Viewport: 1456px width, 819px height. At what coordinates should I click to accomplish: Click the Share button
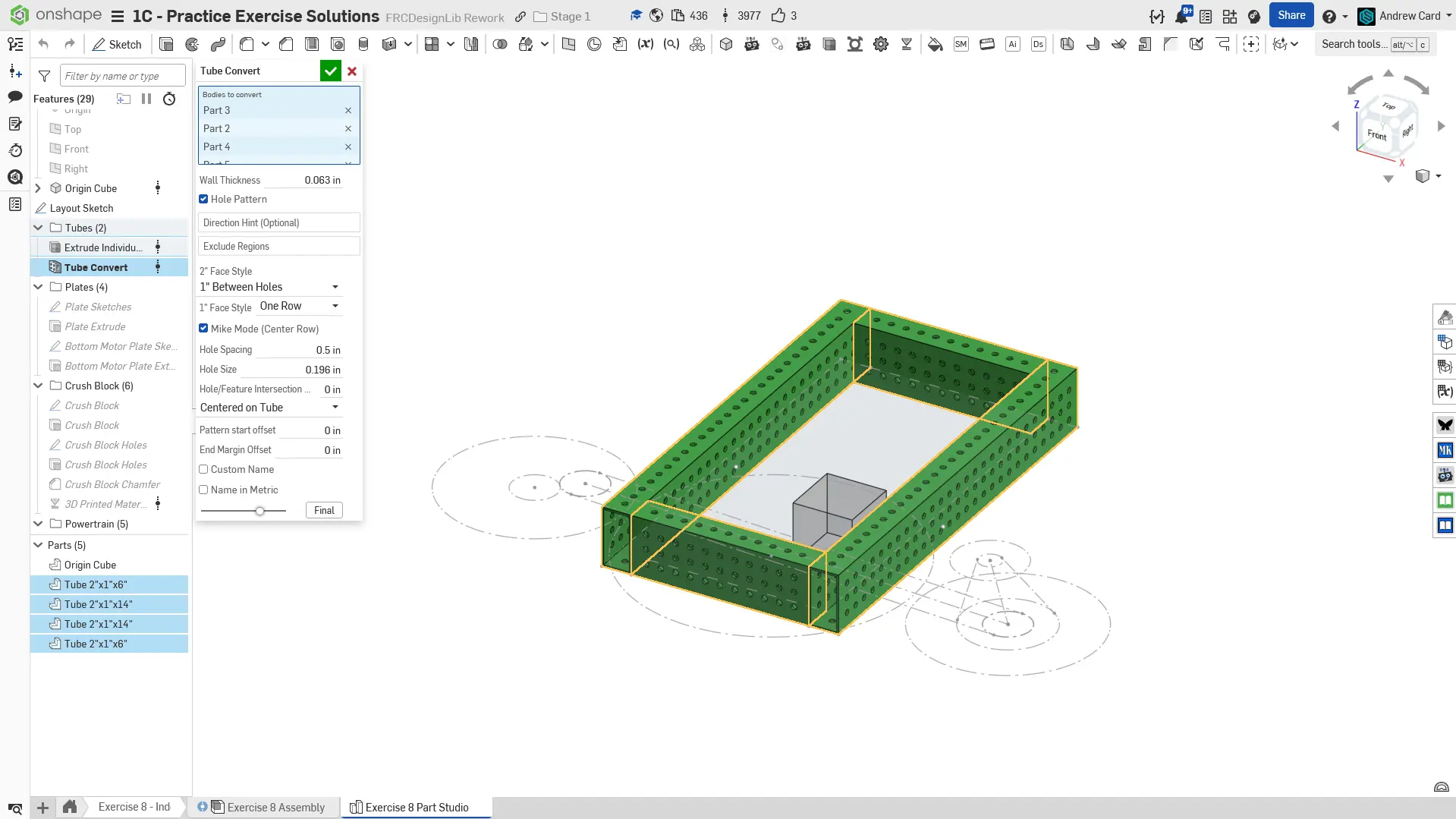(x=1291, y=15)
